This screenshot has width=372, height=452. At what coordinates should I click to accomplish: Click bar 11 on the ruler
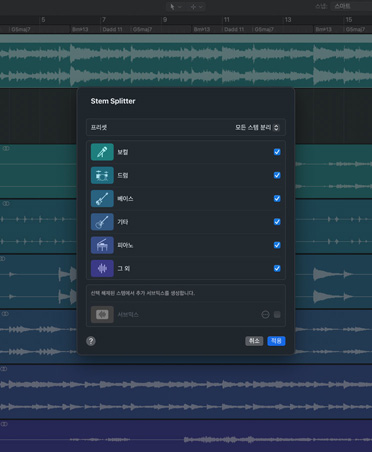(x=227, y=20)
